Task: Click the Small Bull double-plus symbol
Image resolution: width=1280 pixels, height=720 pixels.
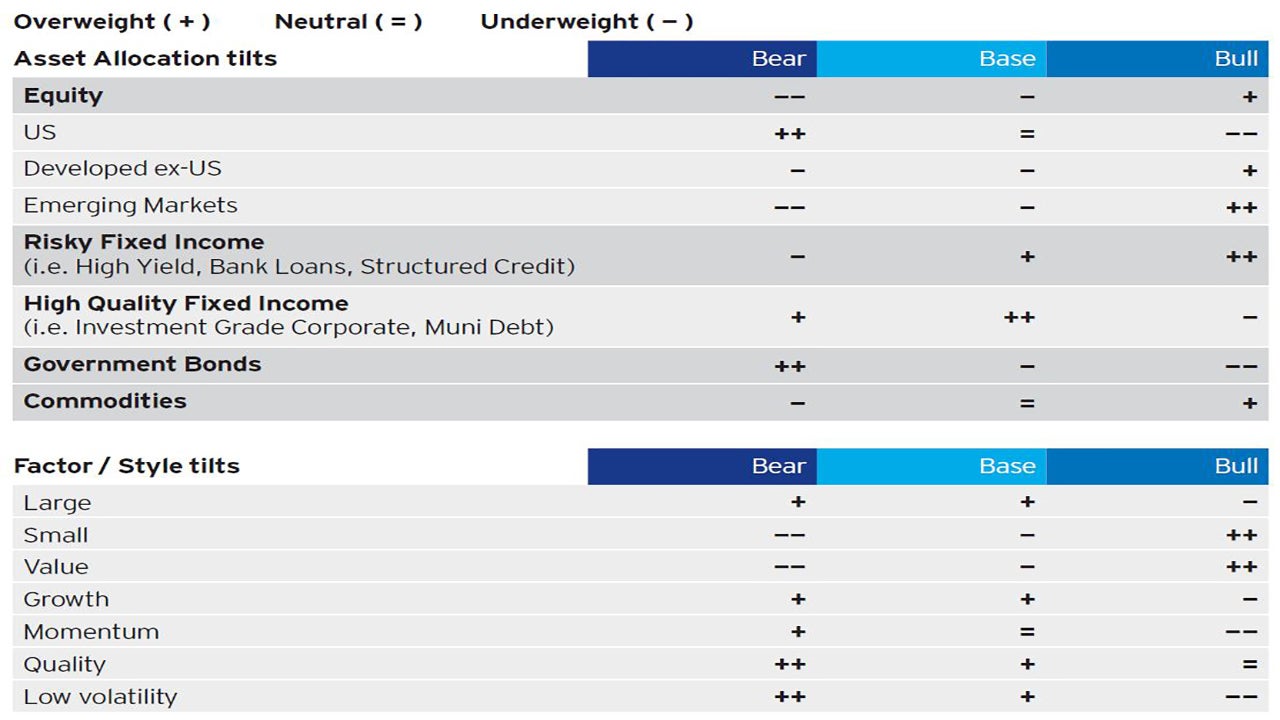Action: (1241, 535)
